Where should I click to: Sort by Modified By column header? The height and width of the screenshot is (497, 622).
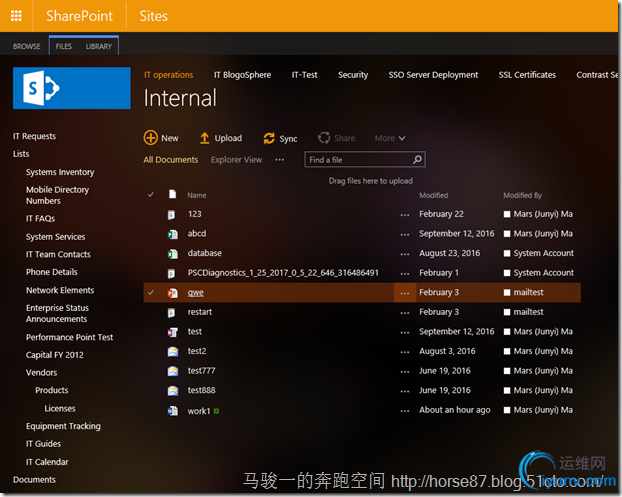pyautogui.click(x=522, y=195)
